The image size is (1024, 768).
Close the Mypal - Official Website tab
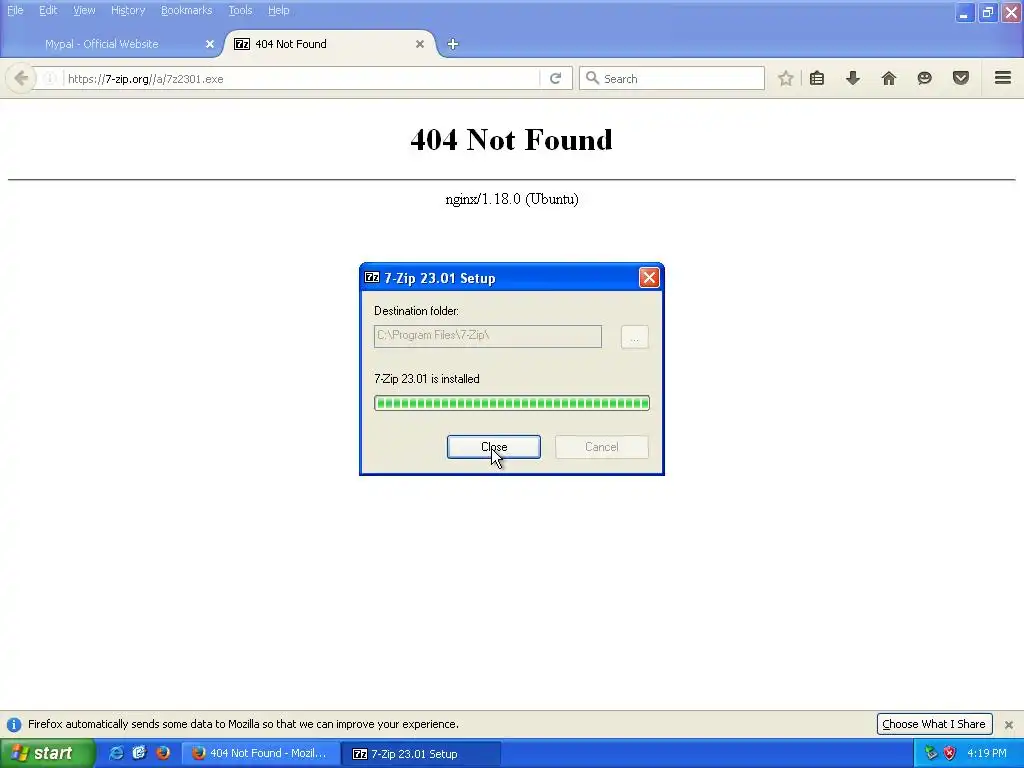point(210,44)
